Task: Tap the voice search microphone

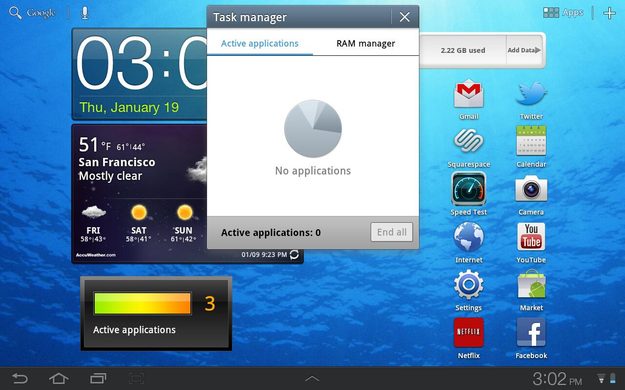Action: point(85,13)
